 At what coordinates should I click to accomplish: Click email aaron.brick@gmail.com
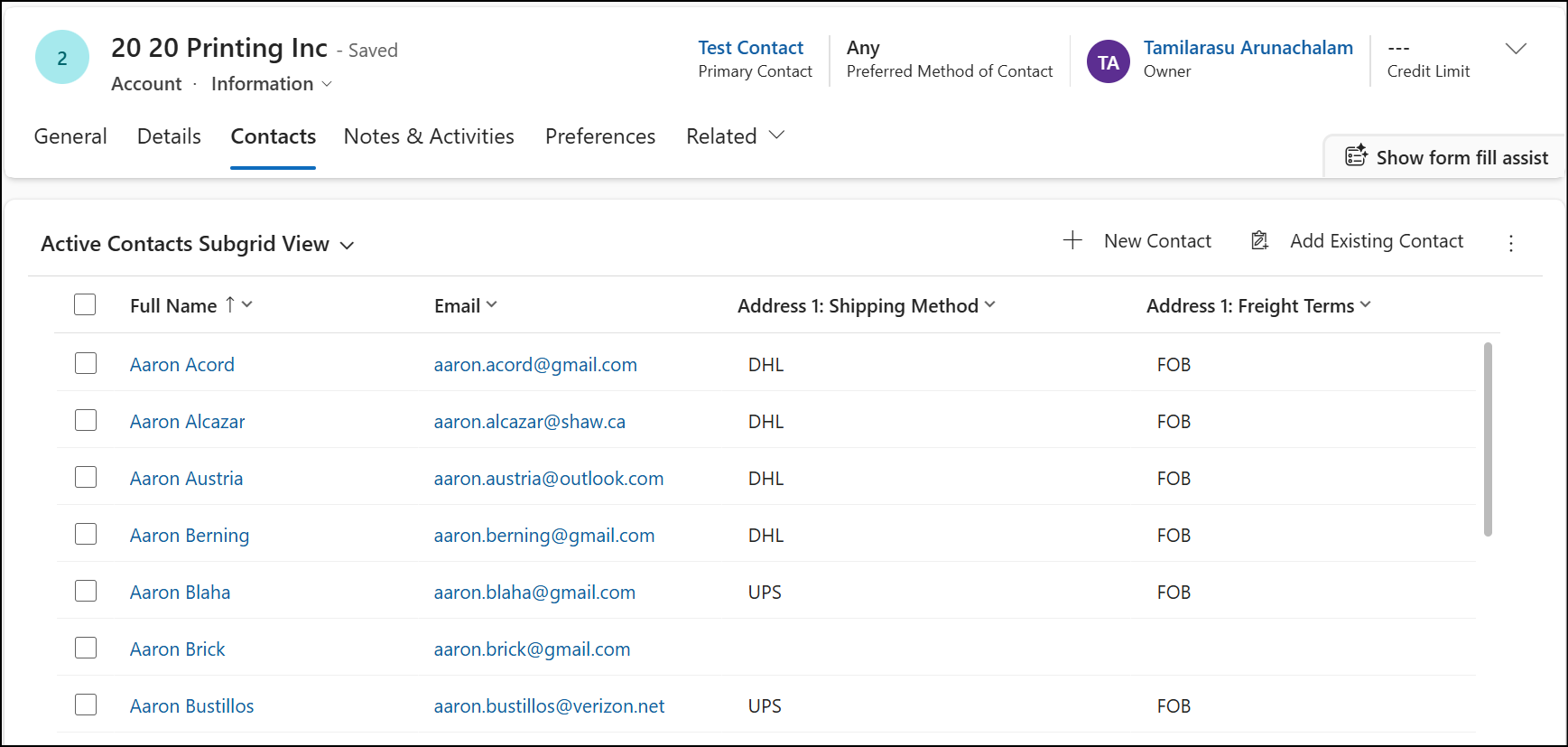point(532,649)
